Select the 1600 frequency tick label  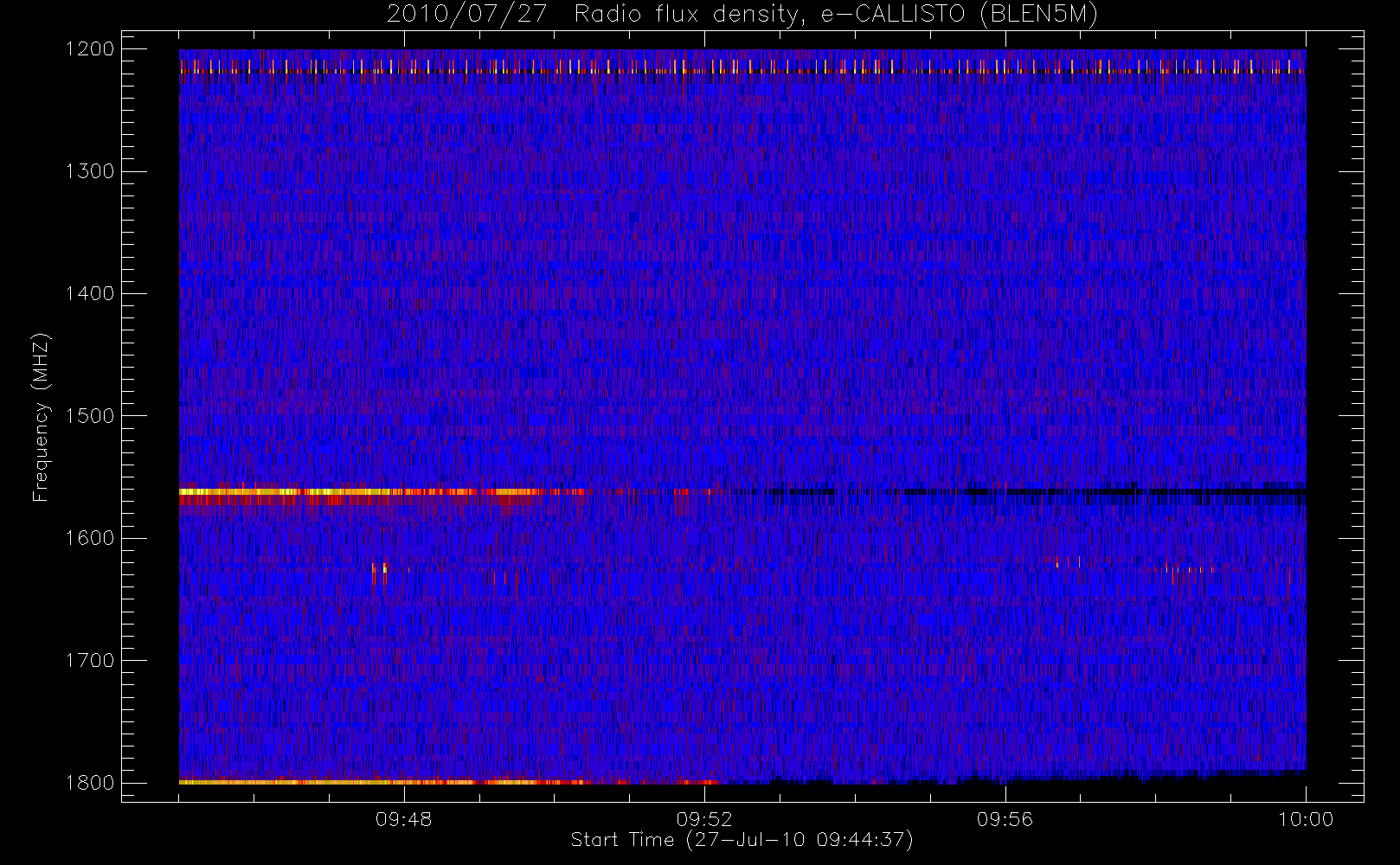[90, 538]
